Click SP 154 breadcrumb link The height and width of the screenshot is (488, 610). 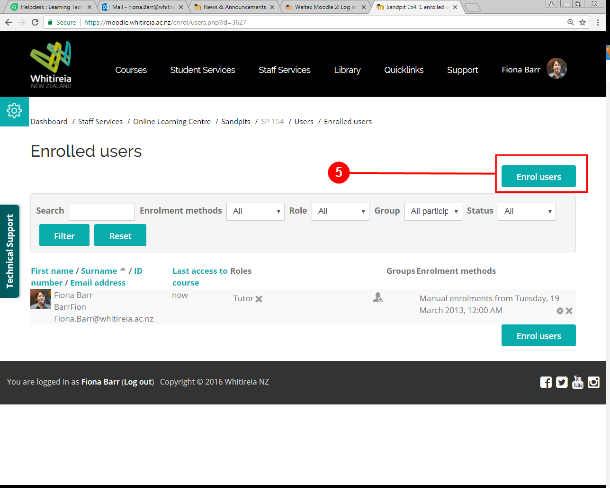coord(272,121)
